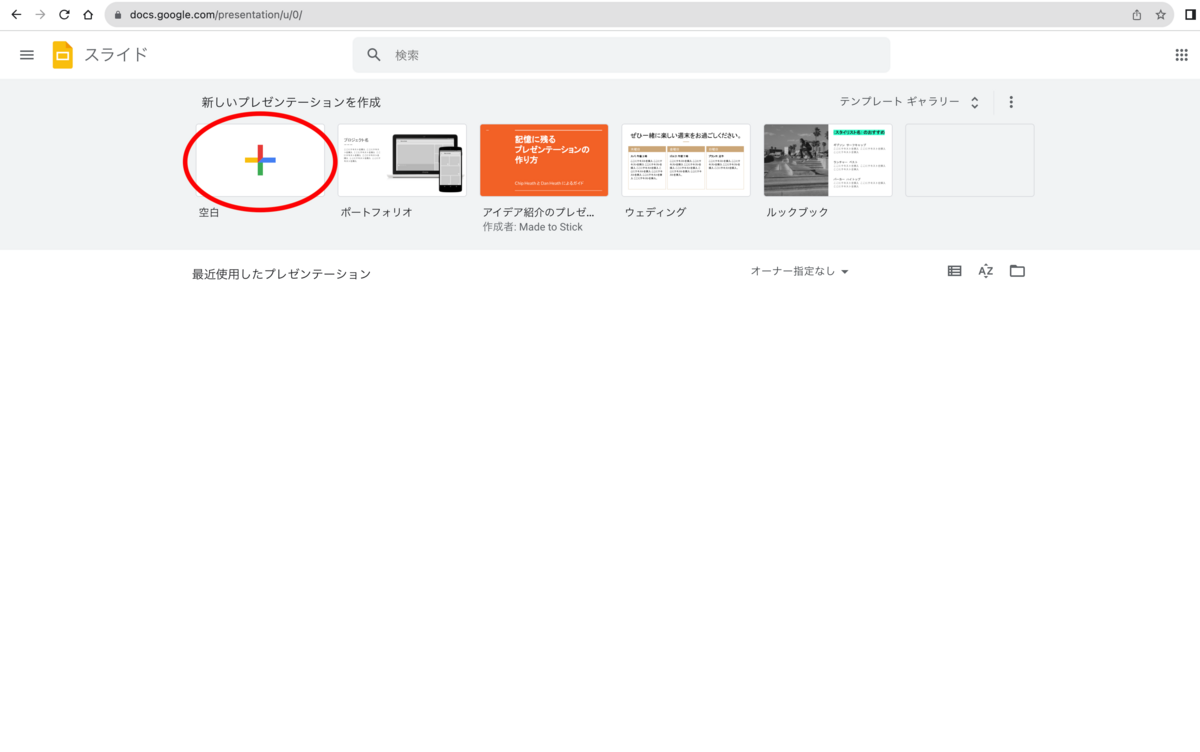The width and height of the screenshot is (1200, 752).
Task: Open the オーナー指定なし owner filter dropdown
Action: pyautogui.click(x=800, y=271)
